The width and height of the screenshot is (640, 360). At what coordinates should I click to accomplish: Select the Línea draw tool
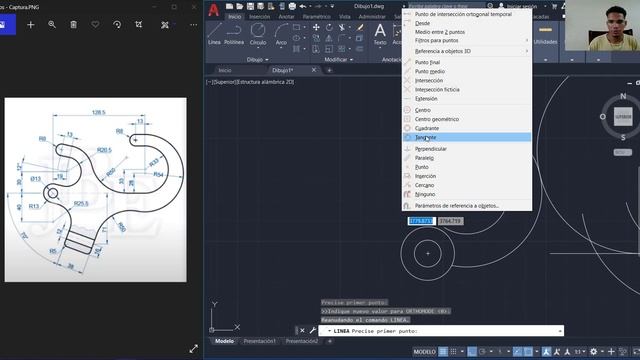click(x=214, y=33)
